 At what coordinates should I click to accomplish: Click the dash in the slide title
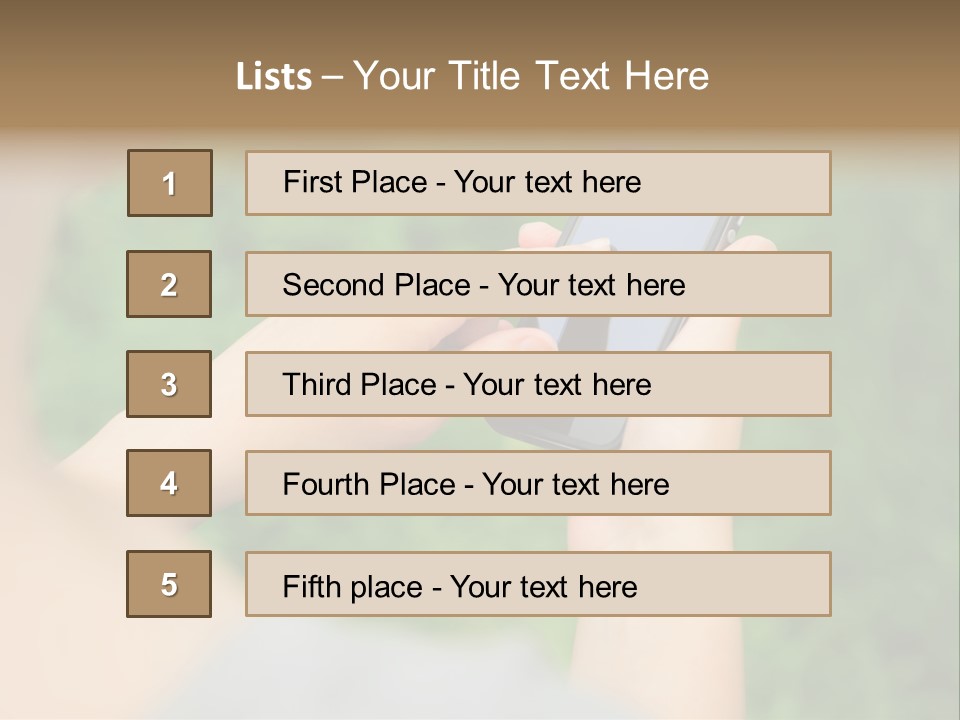click(332, 77)
